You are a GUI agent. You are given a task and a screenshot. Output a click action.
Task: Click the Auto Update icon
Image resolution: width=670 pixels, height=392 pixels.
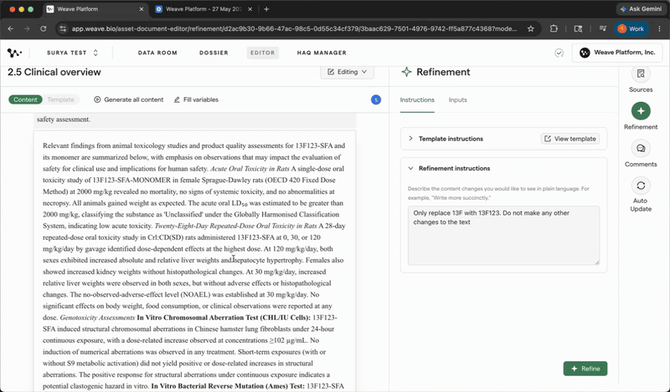(641, 186)
